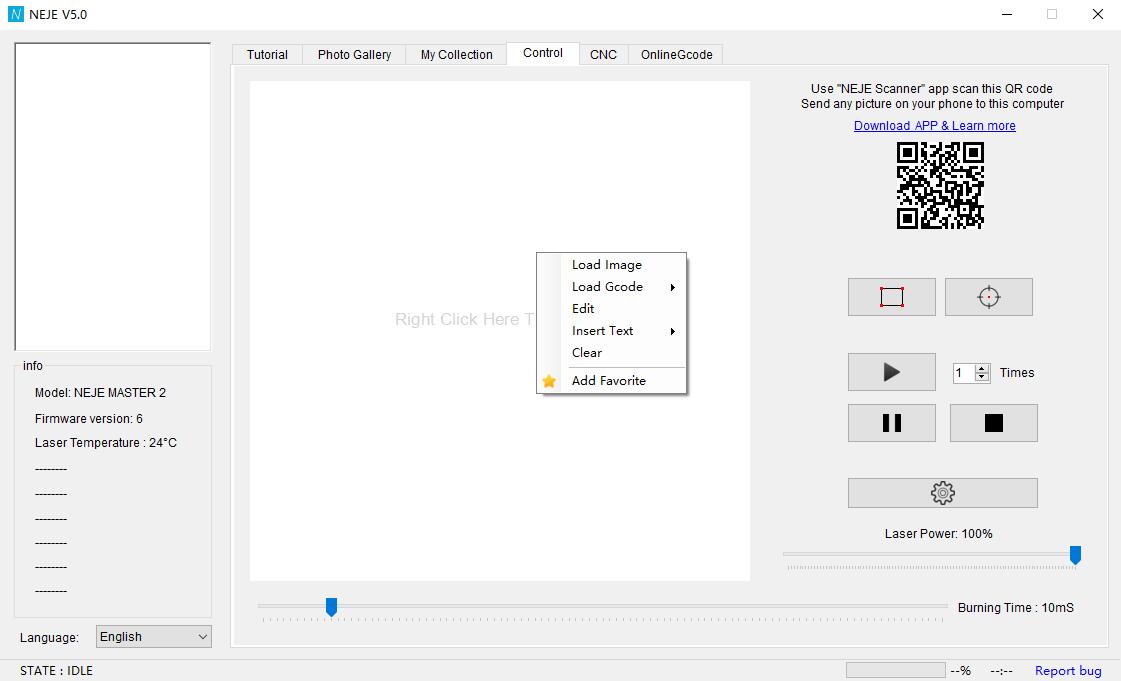Select the Control tab
1121x681 pixels.
point(543,53)
